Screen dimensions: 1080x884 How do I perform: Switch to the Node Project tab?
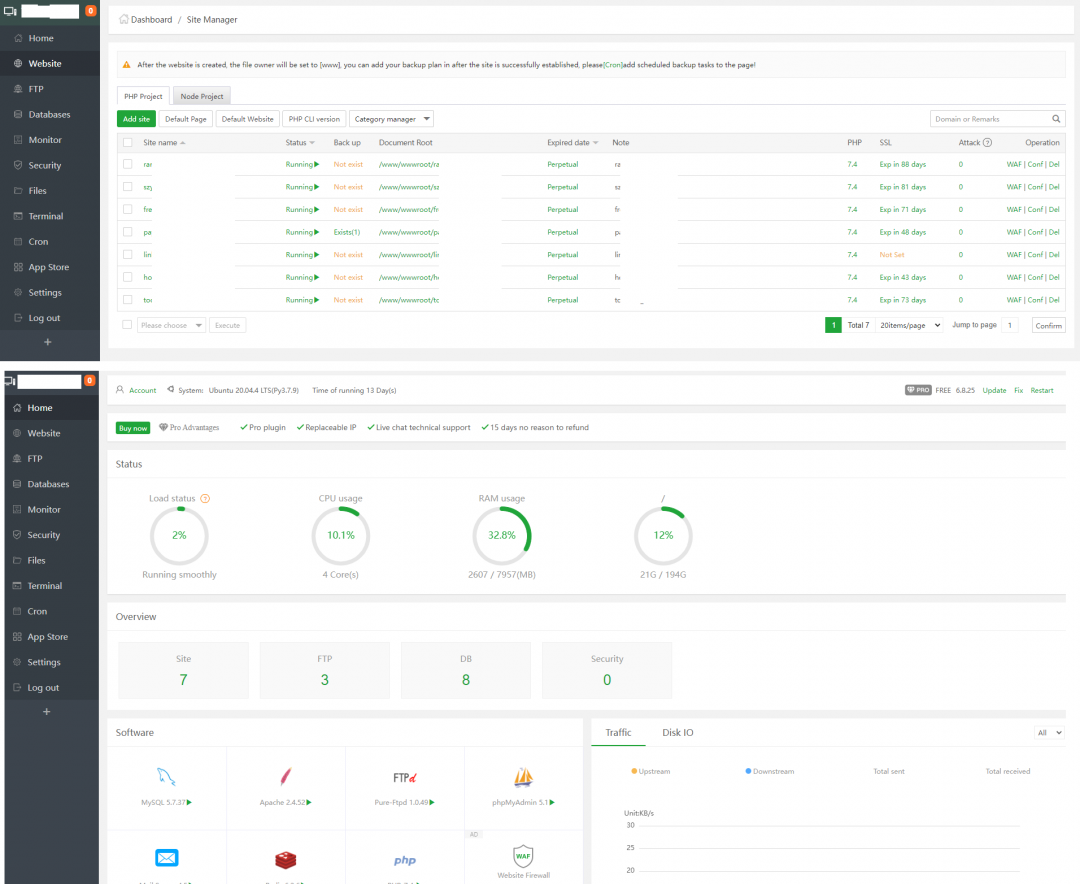[202, 96]
